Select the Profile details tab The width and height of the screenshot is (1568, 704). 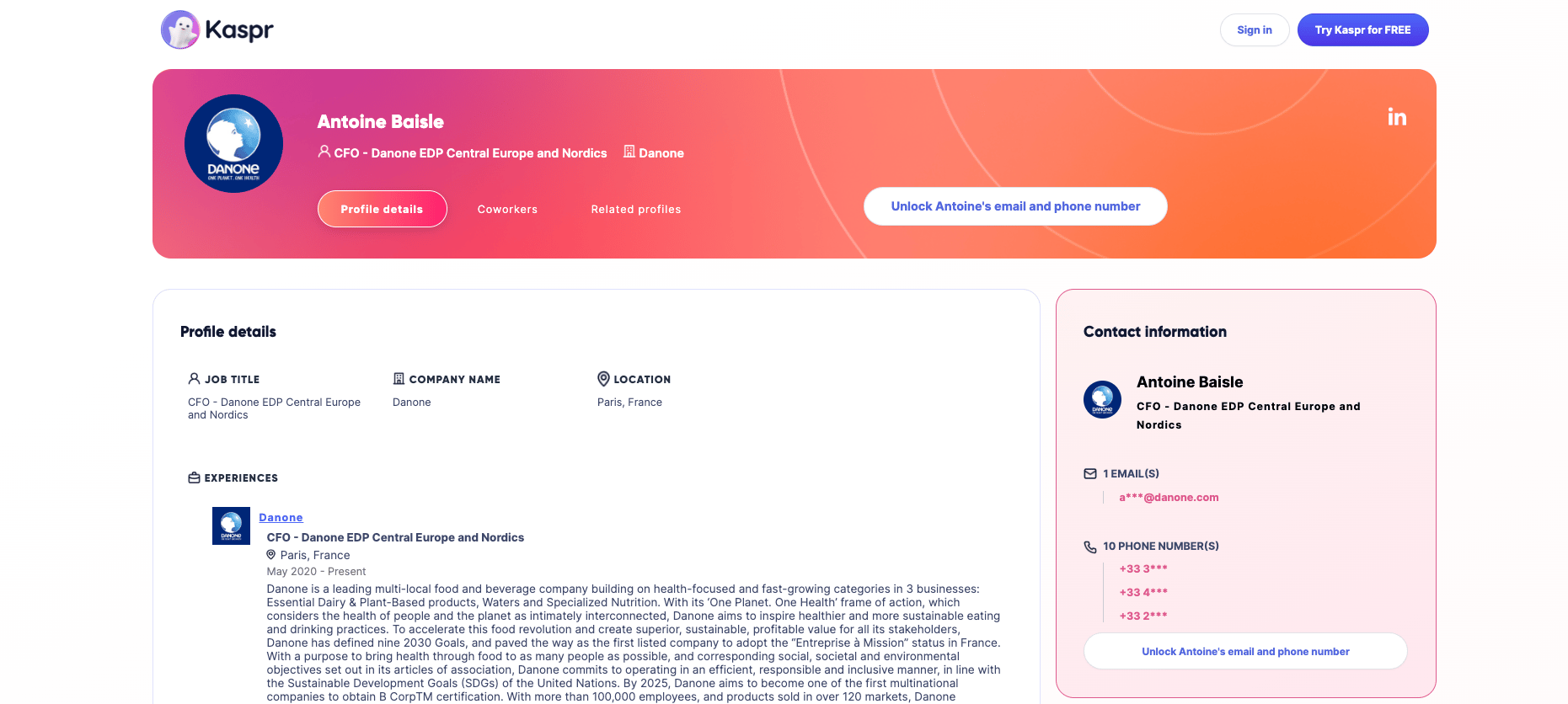click(x=382, y=209)
